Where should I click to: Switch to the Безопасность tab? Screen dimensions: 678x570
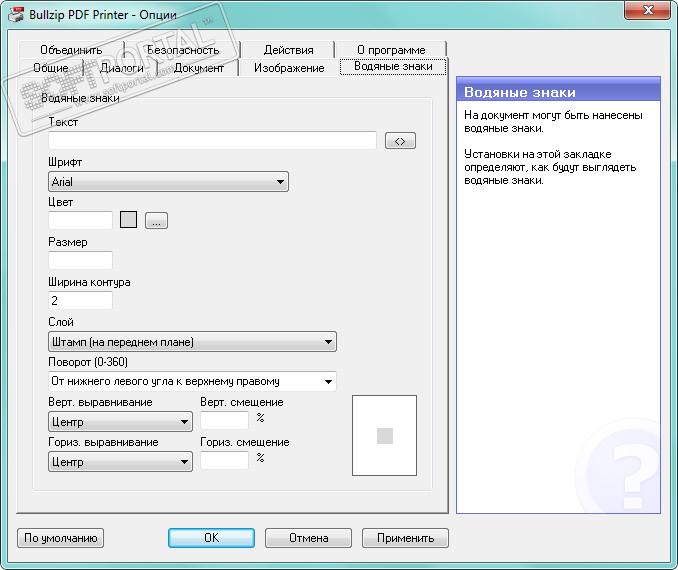183,50
